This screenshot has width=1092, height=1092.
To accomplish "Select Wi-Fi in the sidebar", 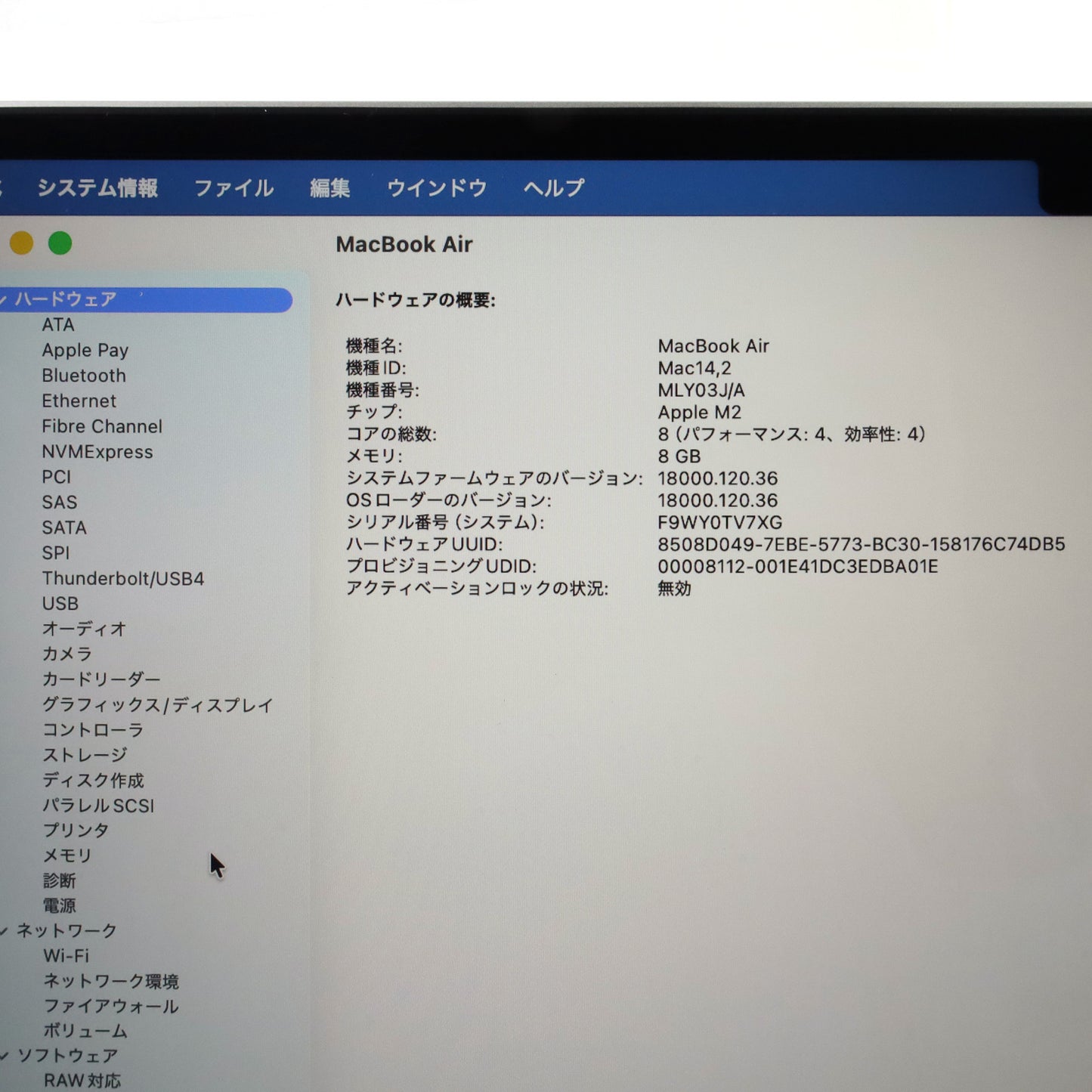I will coord(67,956).
